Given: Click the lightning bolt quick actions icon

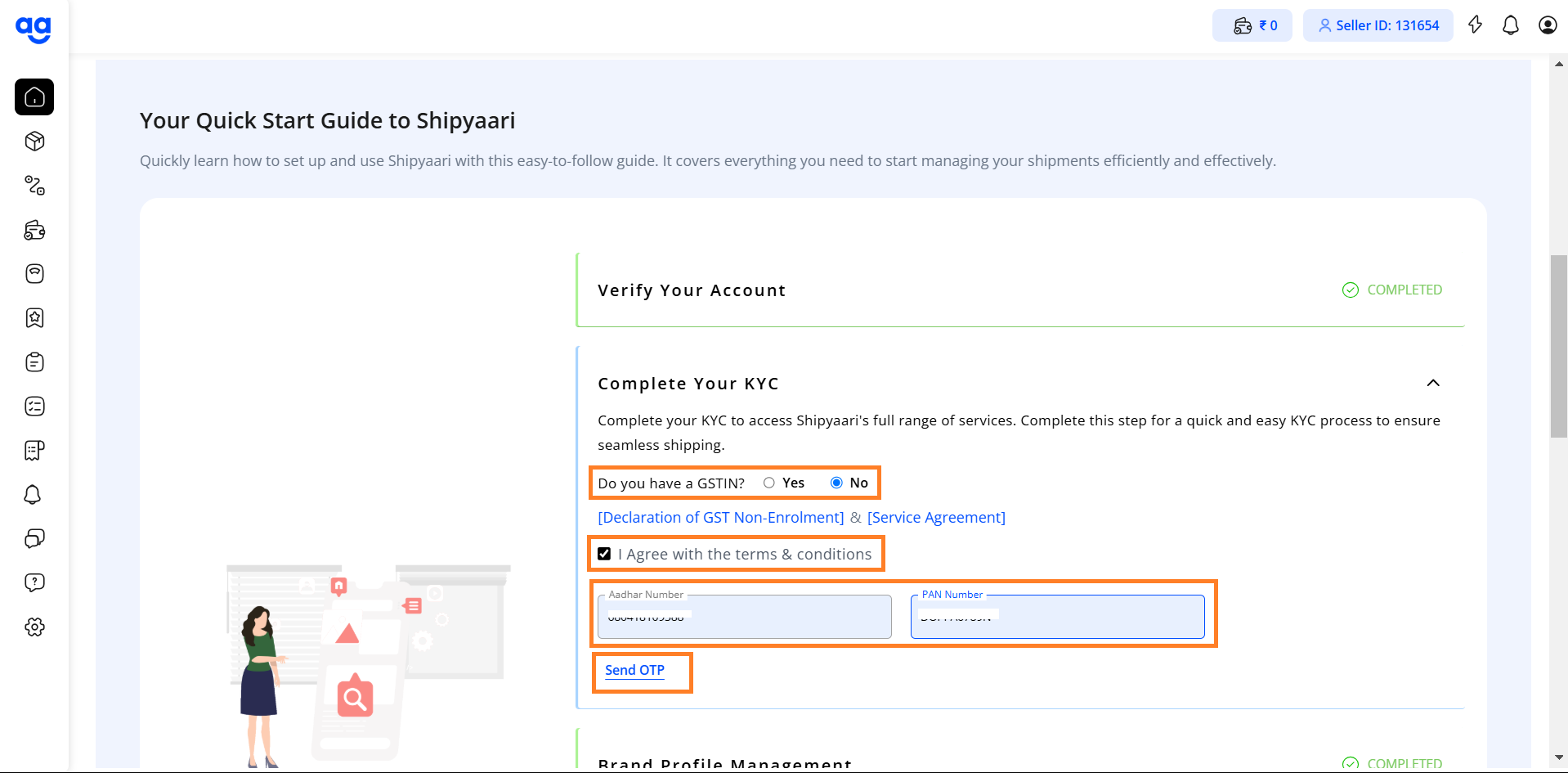Looking at the screenshot, I should (1475, 25).
